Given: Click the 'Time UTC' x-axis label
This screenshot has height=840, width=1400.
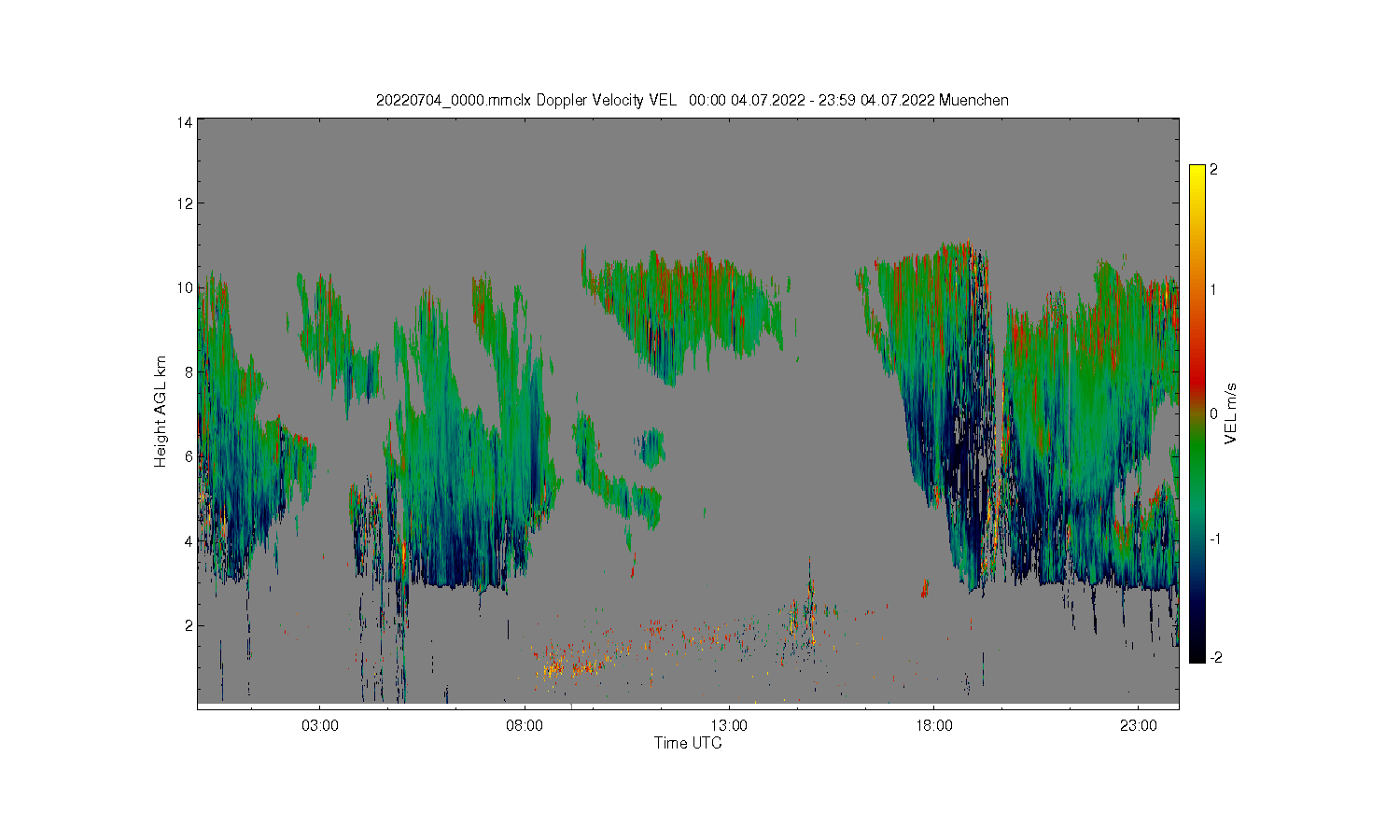Looking at the screenshot, I should click(688, 743).
